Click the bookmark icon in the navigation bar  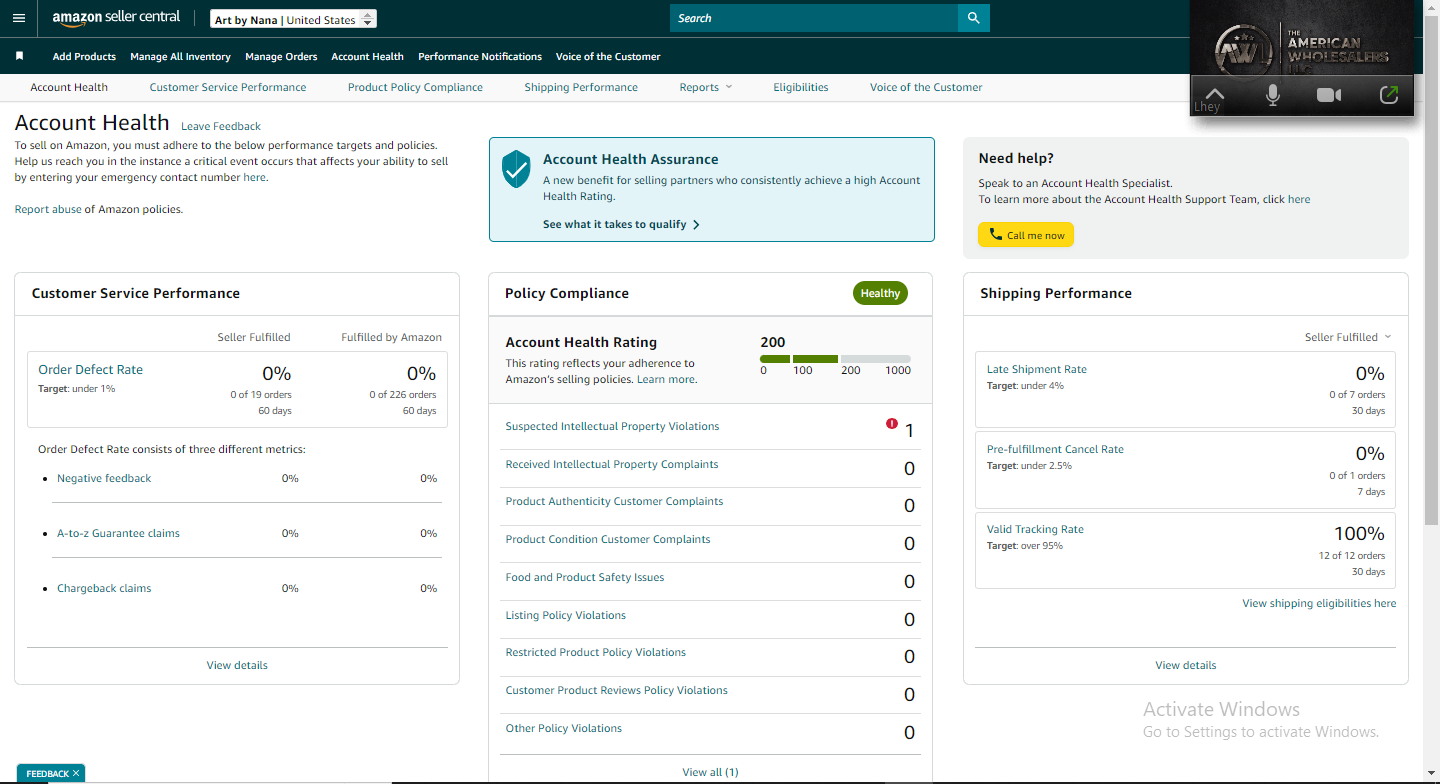[x=19, y=57]
